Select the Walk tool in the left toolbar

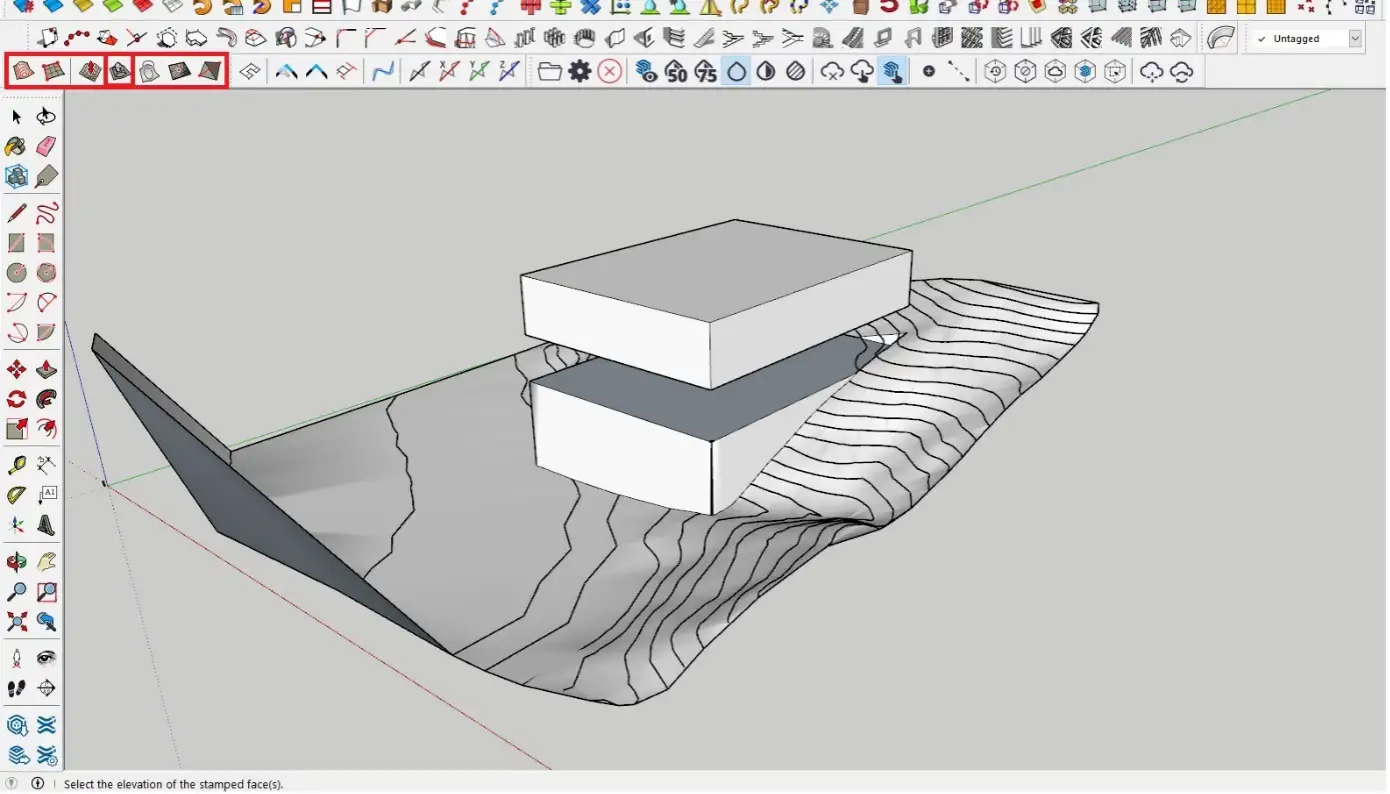click(15, 688)
